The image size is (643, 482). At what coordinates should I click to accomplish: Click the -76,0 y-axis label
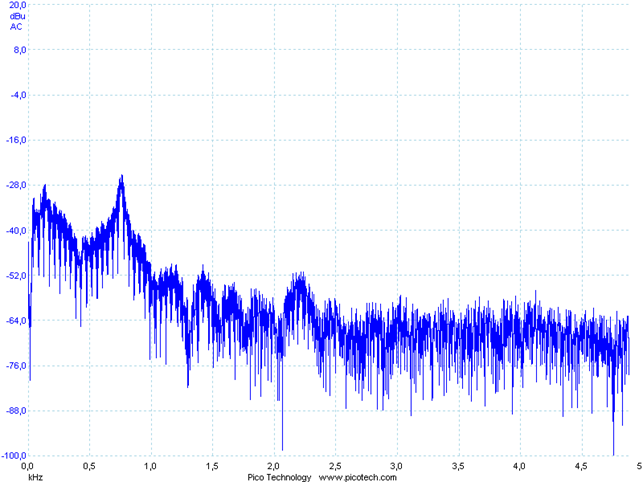tap(16, 365)
